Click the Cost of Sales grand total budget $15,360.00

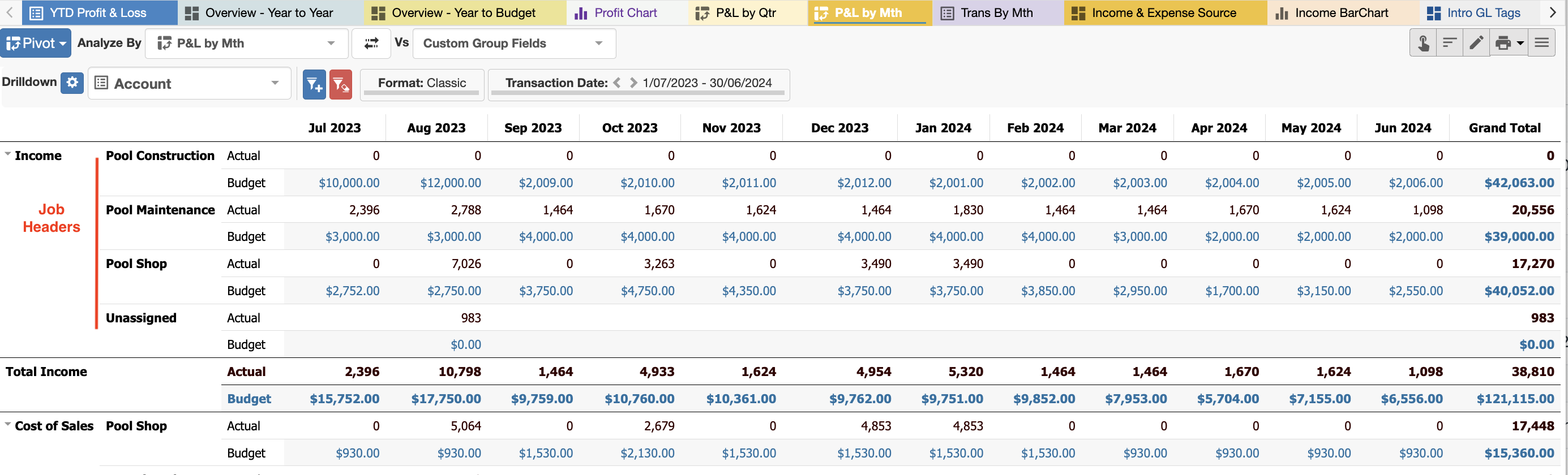[1519, 453]
